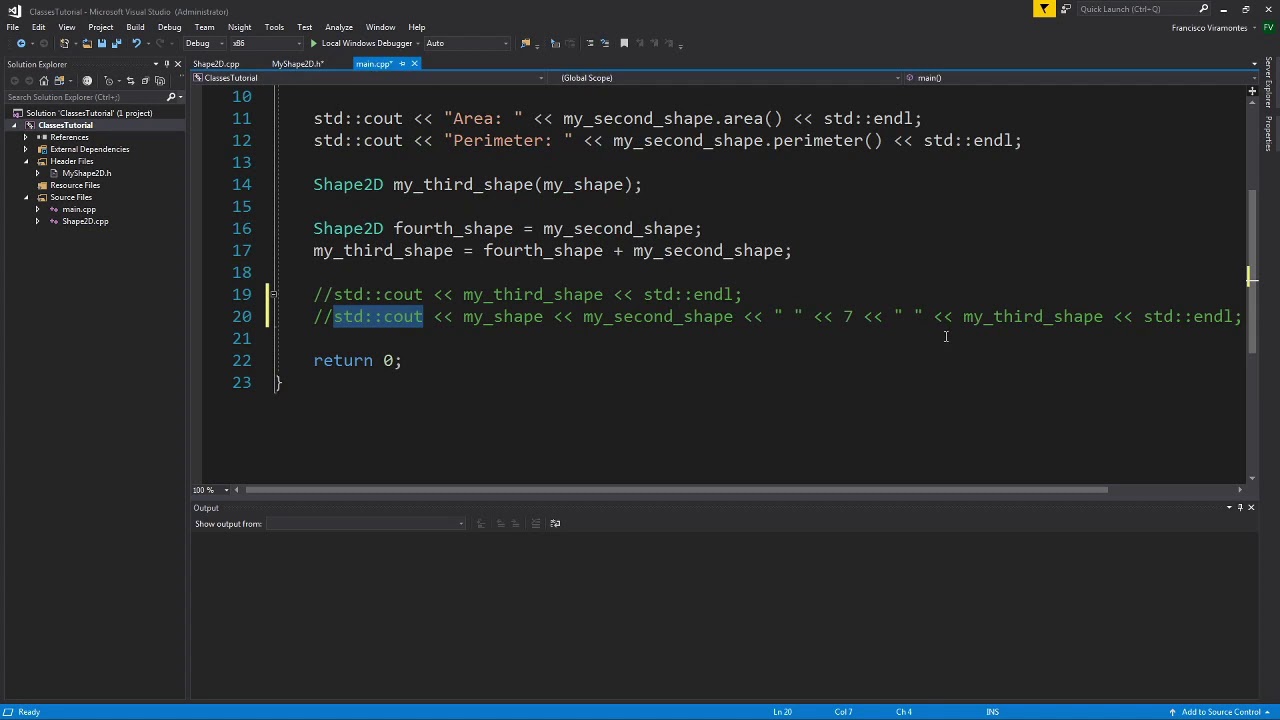Click the editor horizontal scrollbar thumb
The height and width of the screenshot is (720, 1280).
(x=676, y=490)
